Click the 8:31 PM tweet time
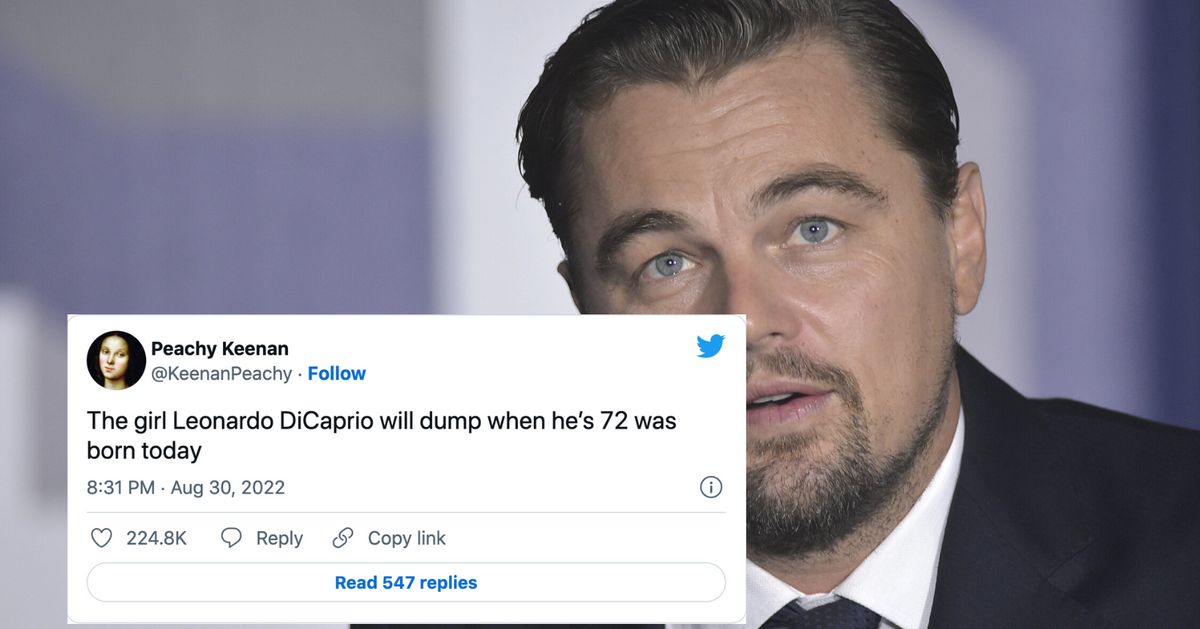Screen dimensions: 1200x629 pos(120,487)
